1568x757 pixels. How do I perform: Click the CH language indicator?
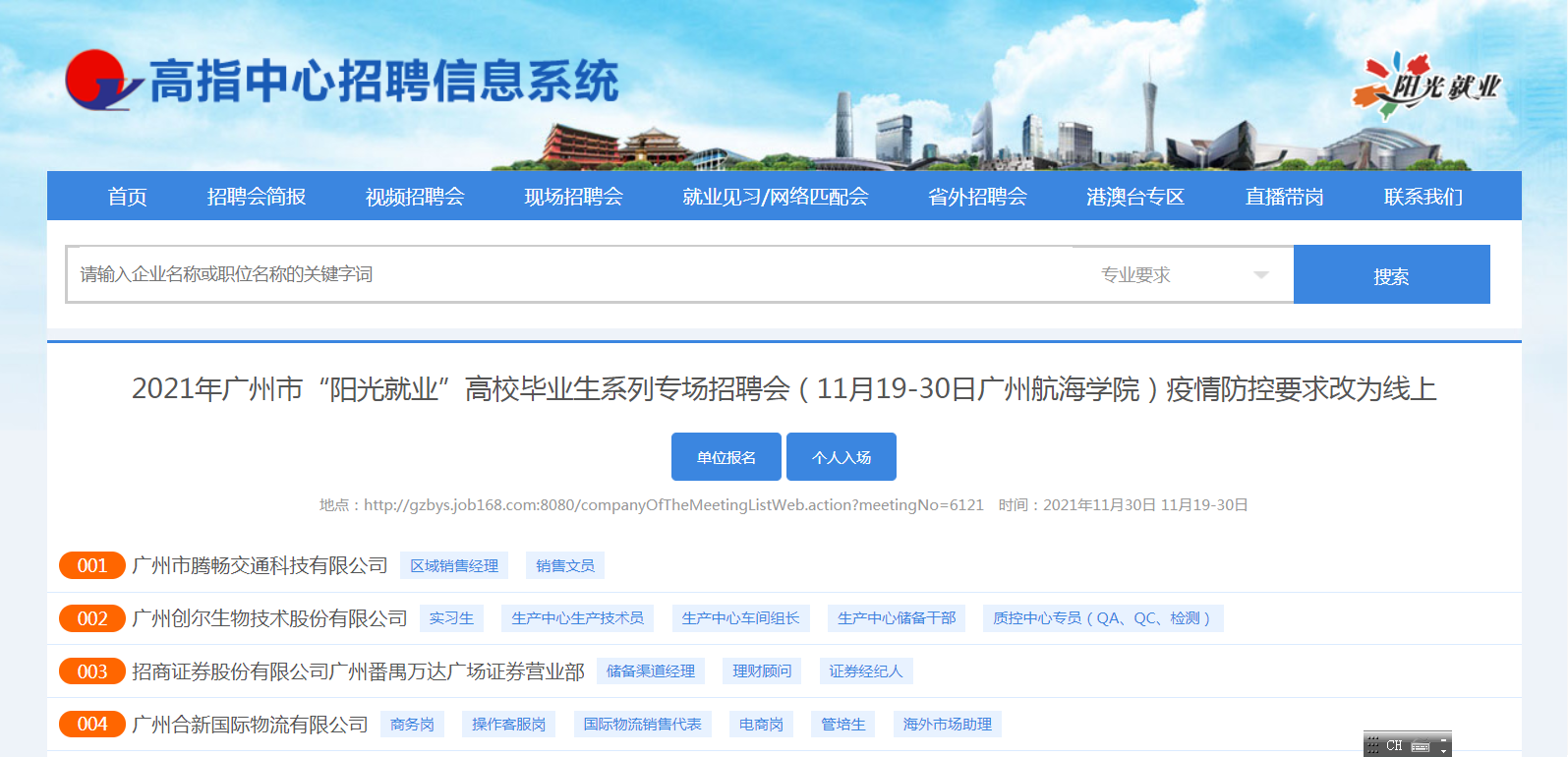tap(1394, 746)
